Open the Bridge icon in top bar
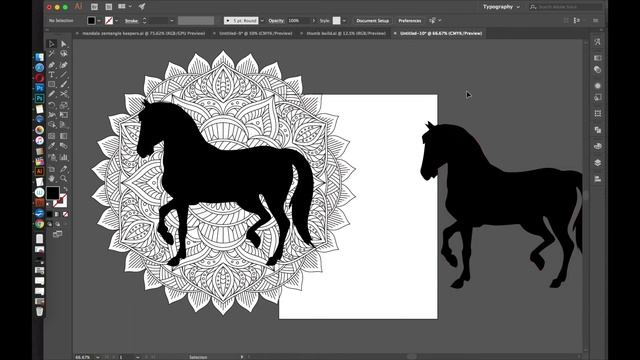The image size is (640, 360). (94, 7)
